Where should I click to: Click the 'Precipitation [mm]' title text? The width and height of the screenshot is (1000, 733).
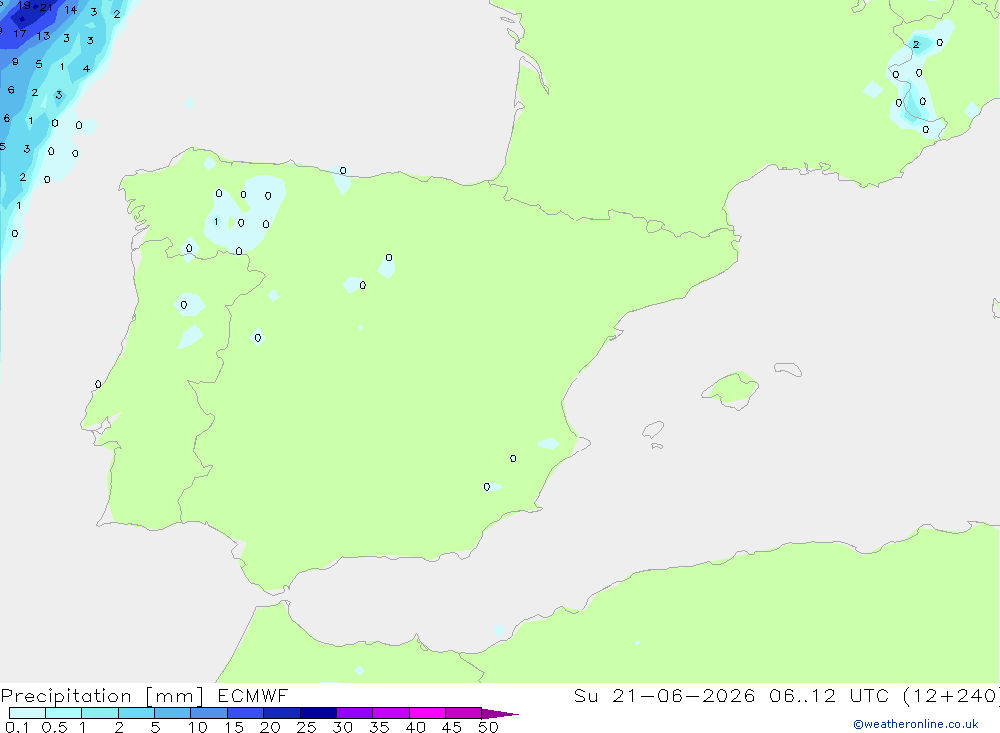pos(102,696)
